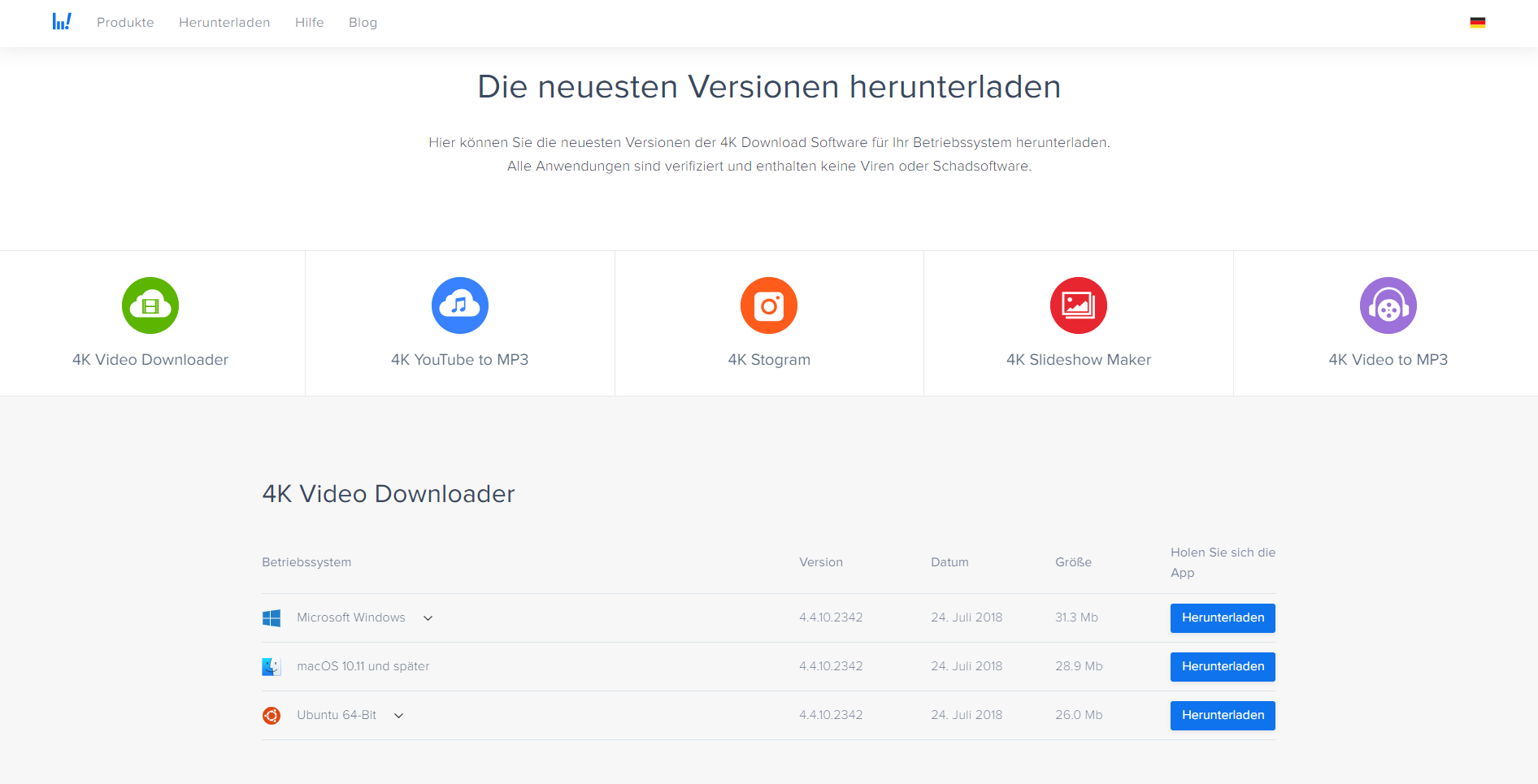Switch to the 4K YouTube to MP3 label
The width and height of the screenshot is (1538, 784).
click(460, 360)
